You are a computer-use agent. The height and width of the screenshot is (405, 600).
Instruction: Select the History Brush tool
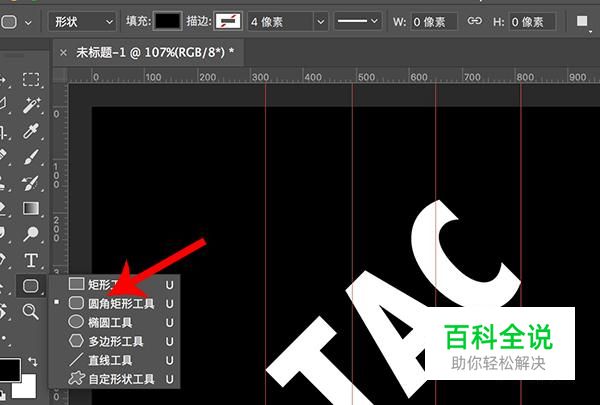(x=31, y=183)
